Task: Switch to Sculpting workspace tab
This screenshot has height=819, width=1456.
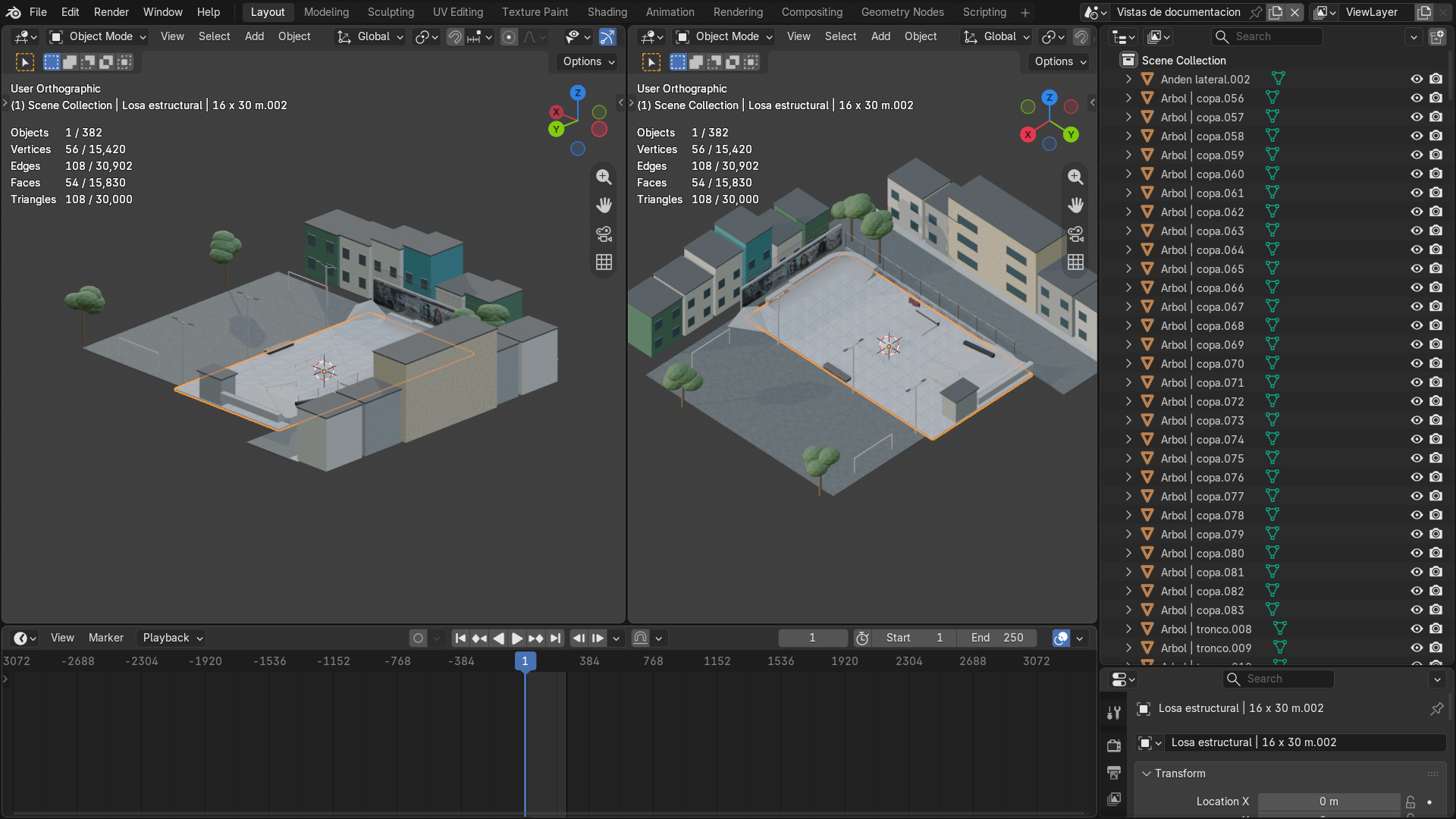Action: (x=391, y=12)
